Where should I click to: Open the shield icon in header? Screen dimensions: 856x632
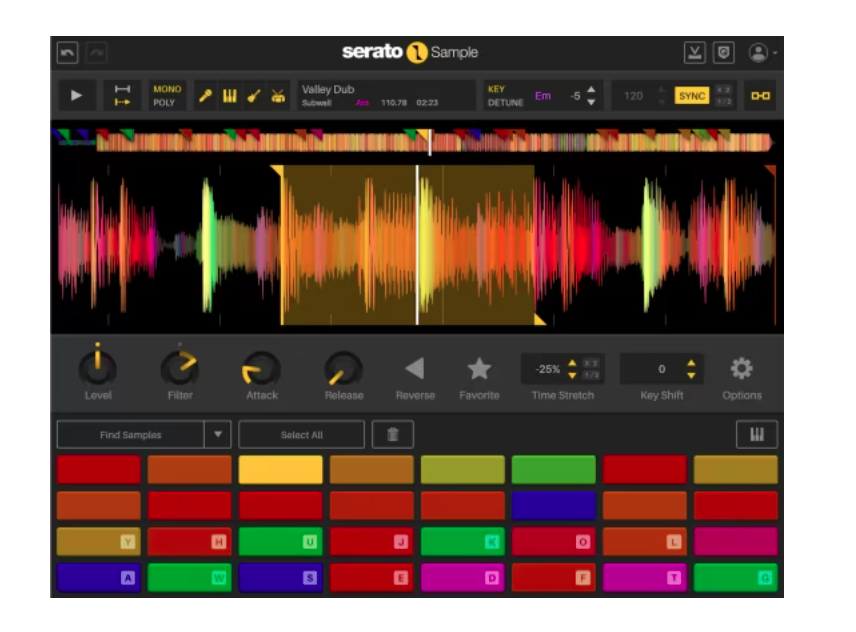[723, 53]
